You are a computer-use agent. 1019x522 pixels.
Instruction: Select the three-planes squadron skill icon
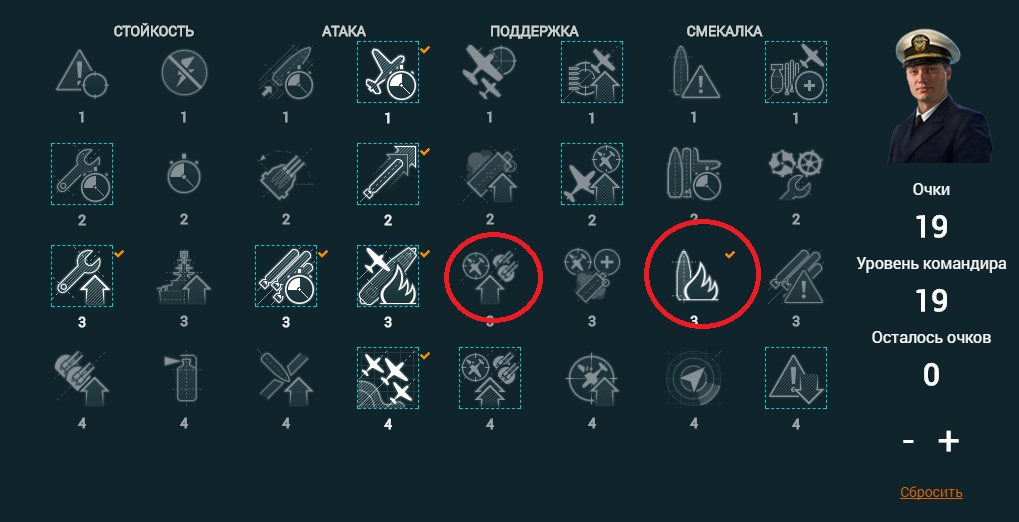[x=388, y=378]
